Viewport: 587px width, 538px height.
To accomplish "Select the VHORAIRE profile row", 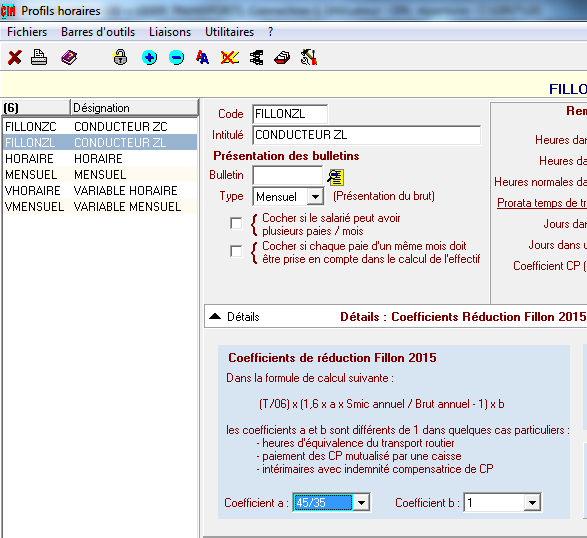I will (100, 191).
